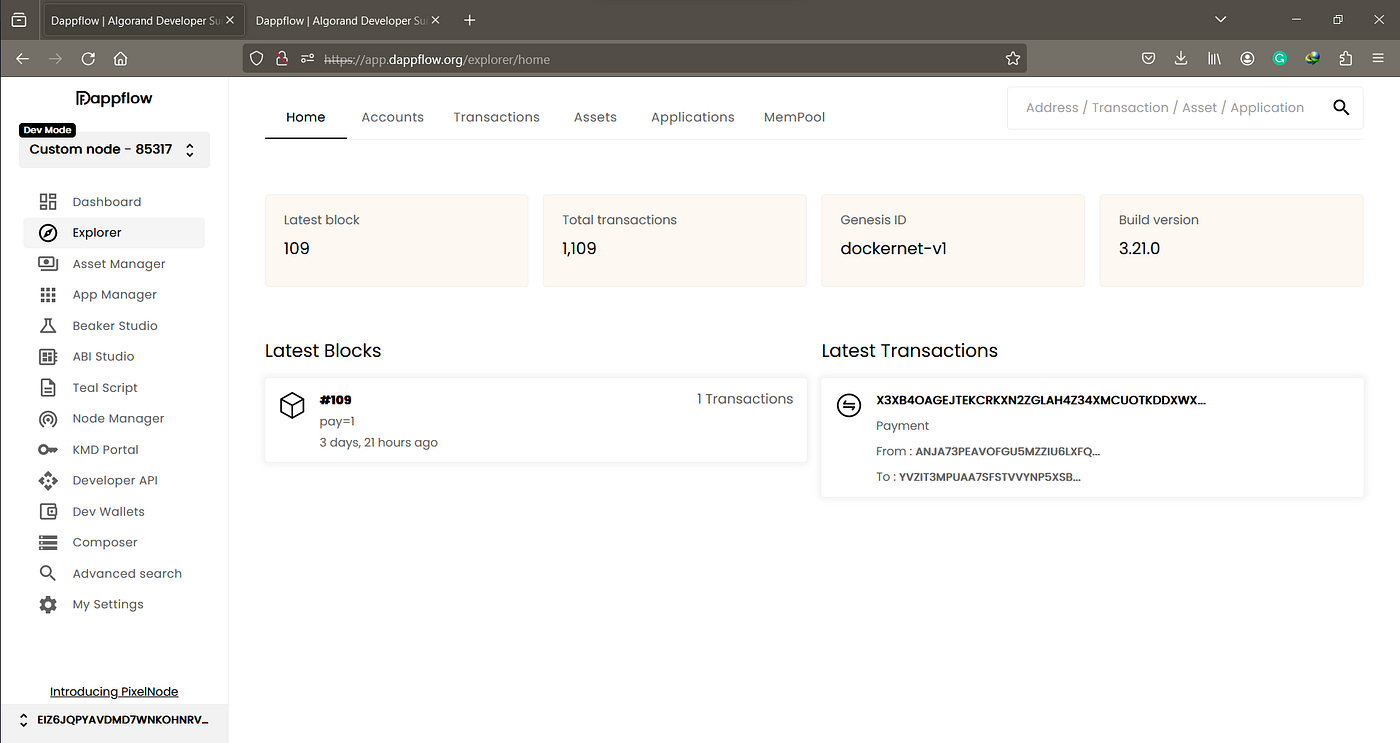Click the Build version 3.21.0 card
1400x743 pixels.
tap(1231, 240)
